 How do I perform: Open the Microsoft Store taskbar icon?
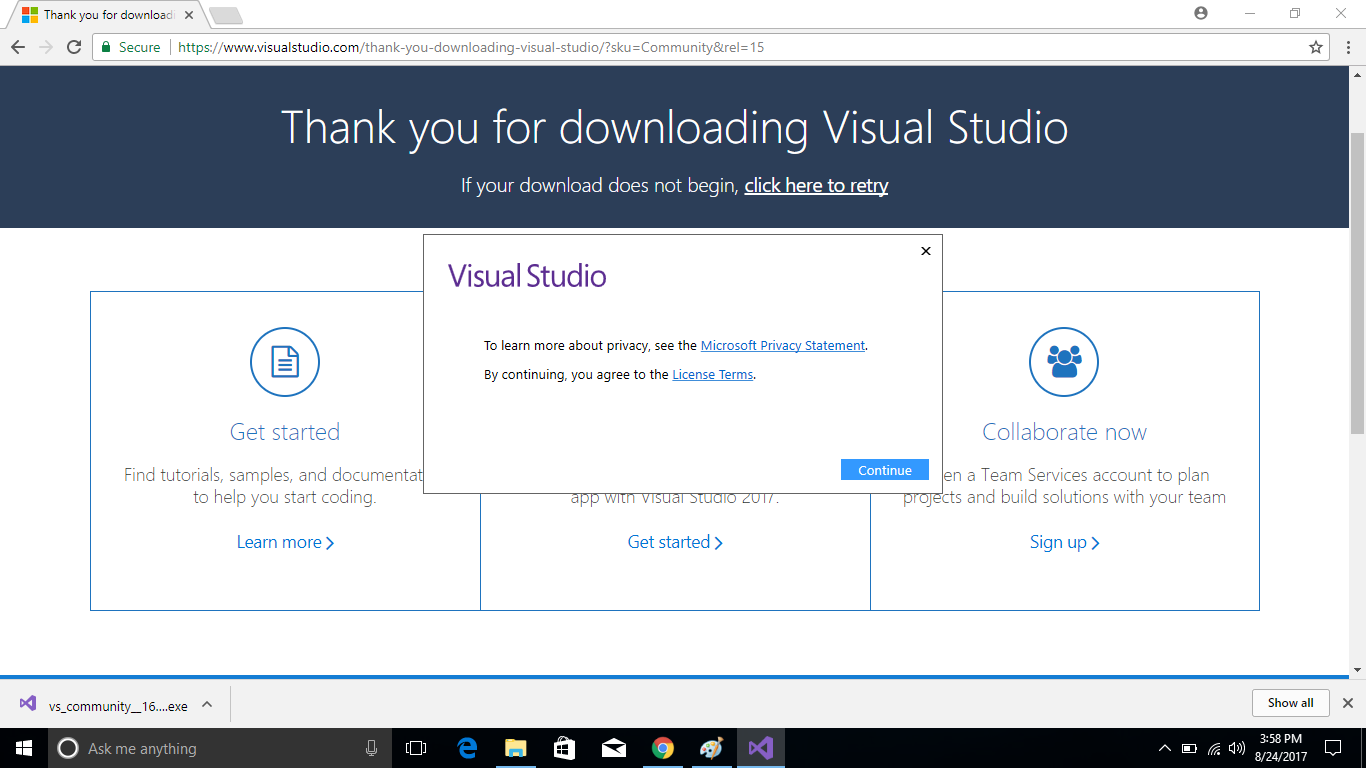564,747
